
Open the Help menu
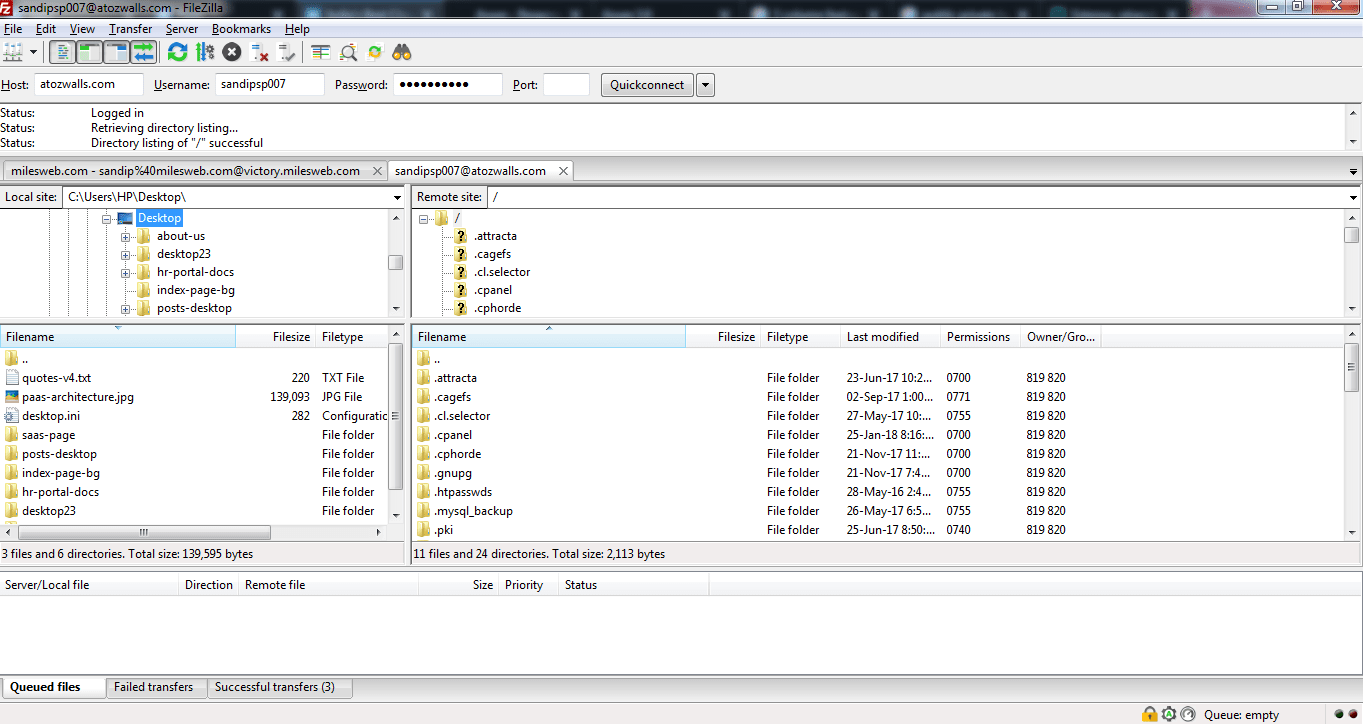297,29
